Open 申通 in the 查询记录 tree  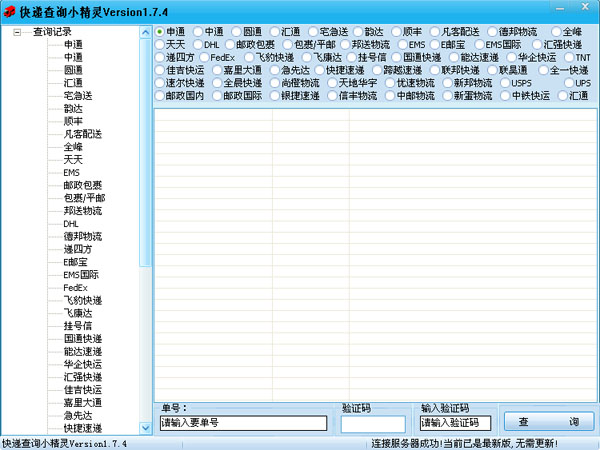[x=73, y=45]
